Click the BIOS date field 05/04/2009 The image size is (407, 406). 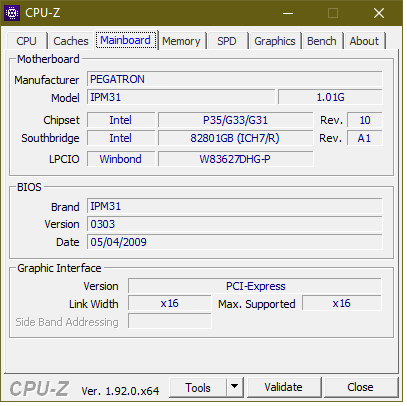point(235,242)
